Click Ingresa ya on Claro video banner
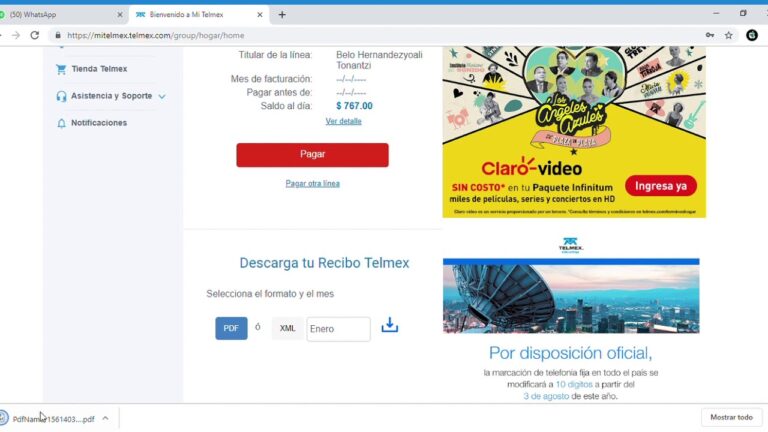This screenshot has height=432, width=768. tap(661, 186)
